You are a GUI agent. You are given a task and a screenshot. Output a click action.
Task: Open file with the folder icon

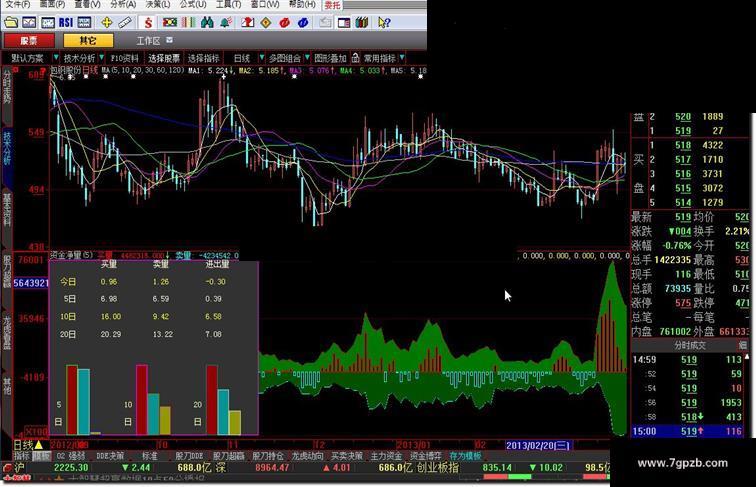[x=11, y=23]
